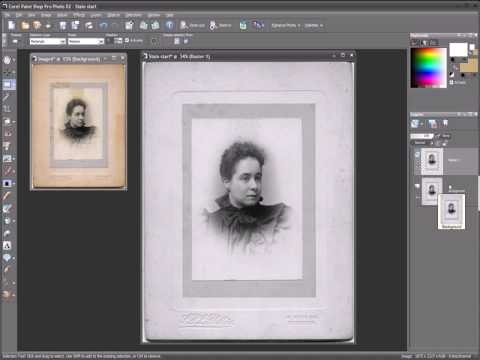This screenshot has height=360, width=480.
Task: Select the Text tool
Action: pyautogui.click(x=7, y=246)
